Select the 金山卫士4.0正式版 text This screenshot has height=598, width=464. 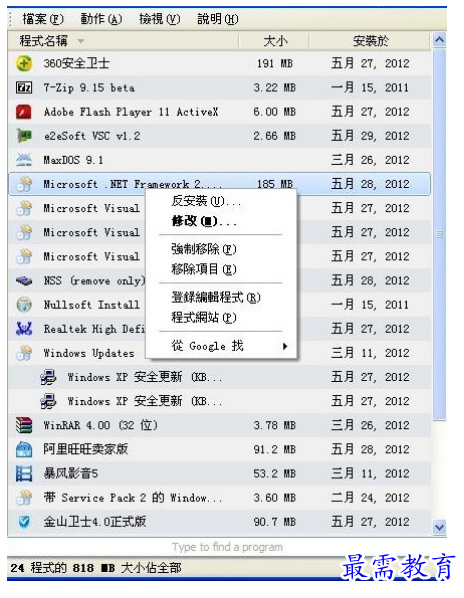(95, 522)
